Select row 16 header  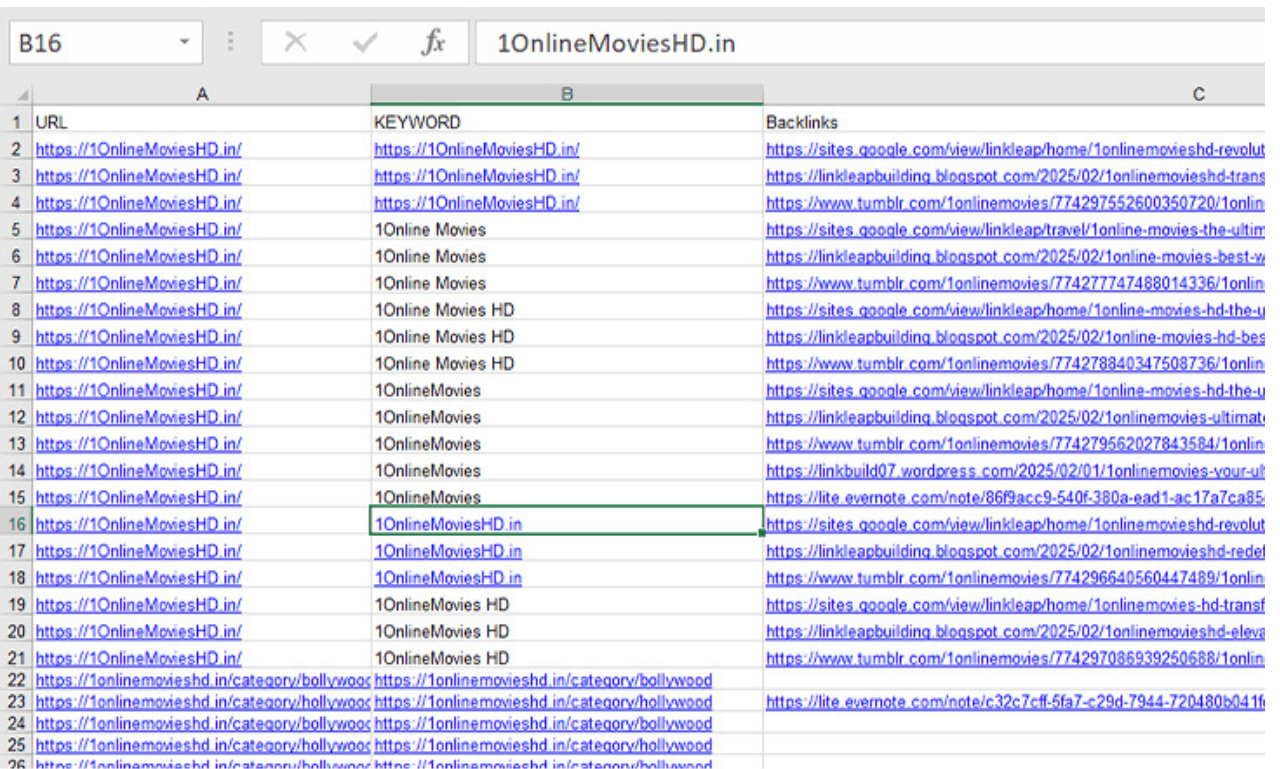click(15, 523)
